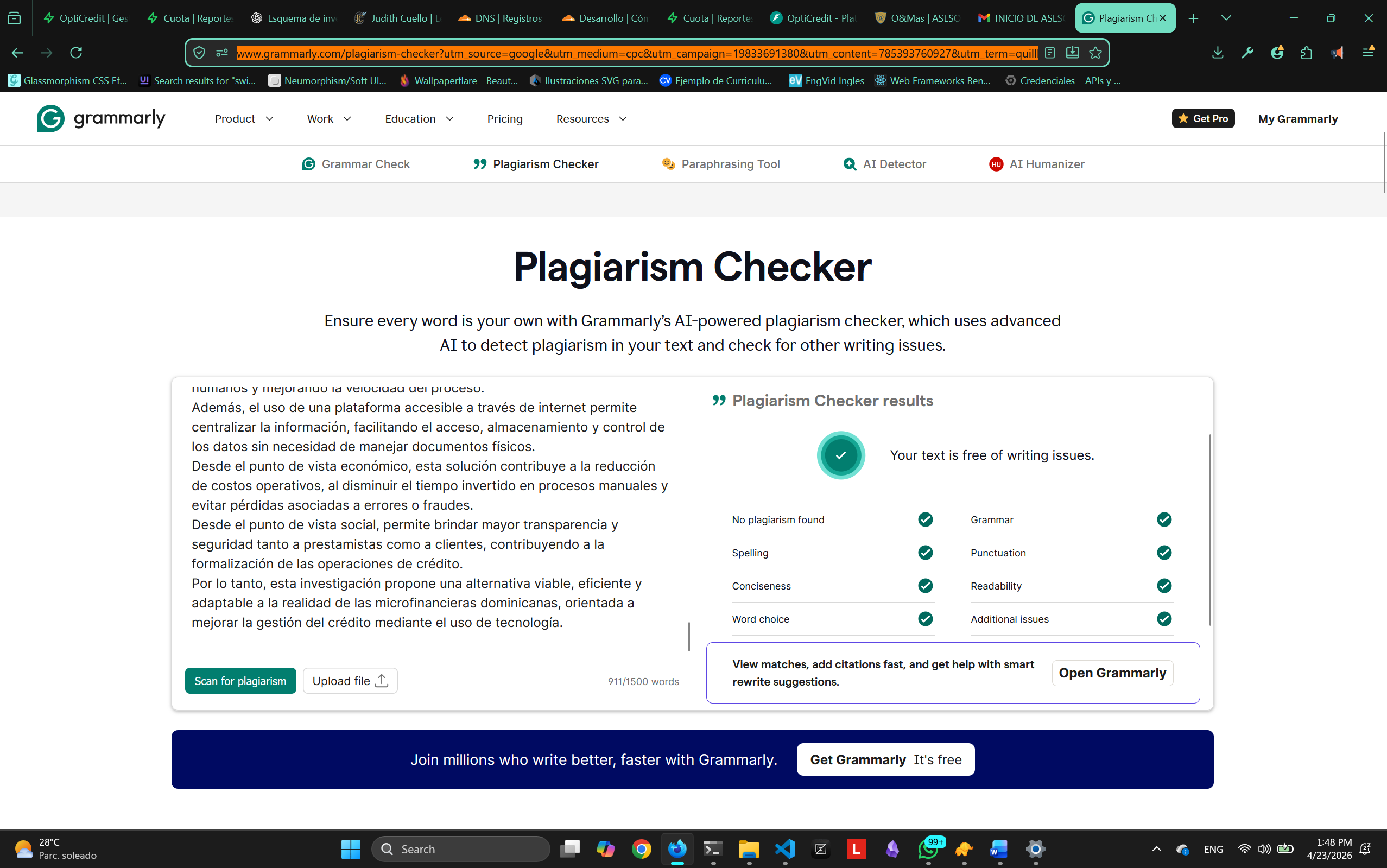Open the browser application menu

point(1369,52)
